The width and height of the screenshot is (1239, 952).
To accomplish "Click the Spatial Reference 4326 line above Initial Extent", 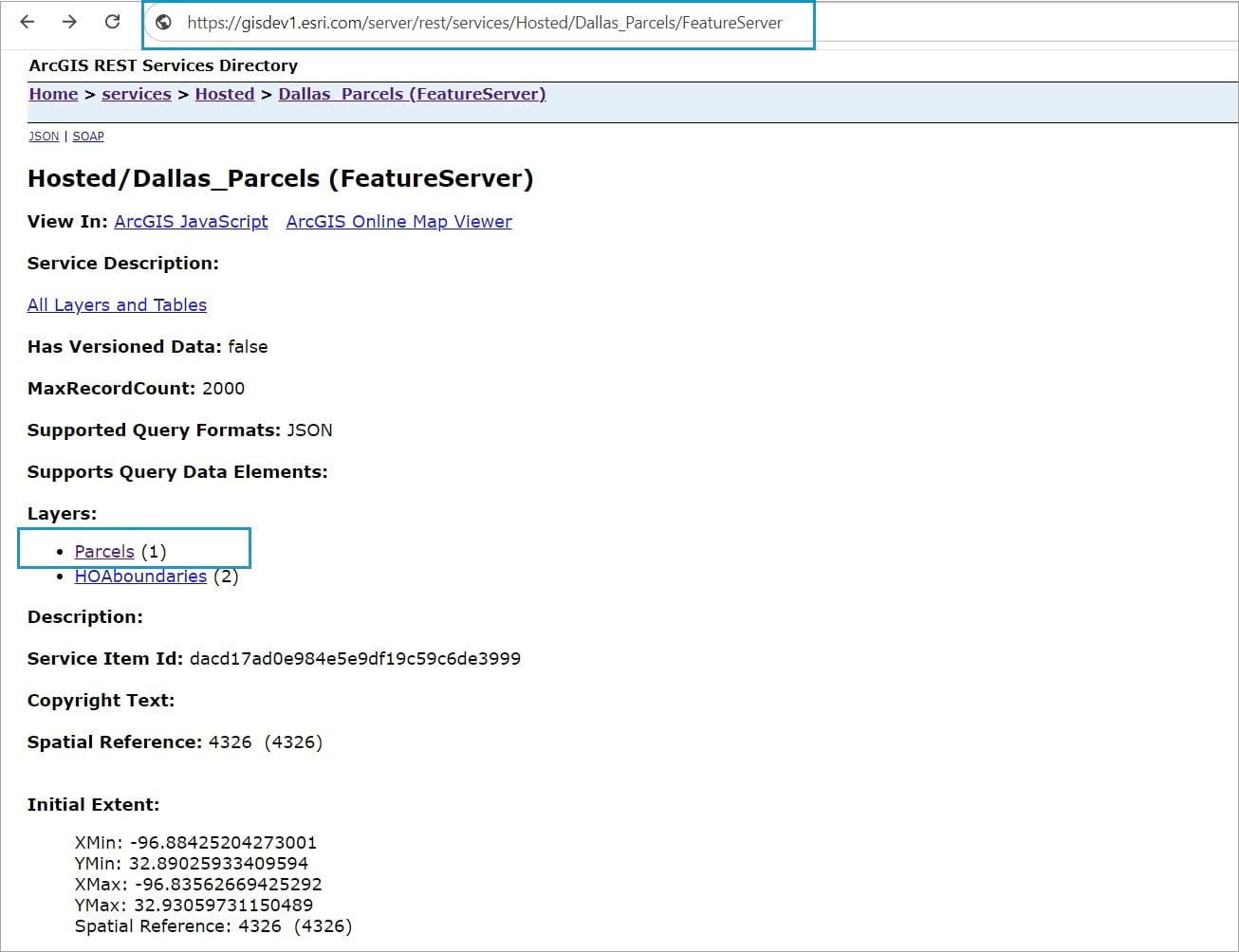I will tap(175, 742).
